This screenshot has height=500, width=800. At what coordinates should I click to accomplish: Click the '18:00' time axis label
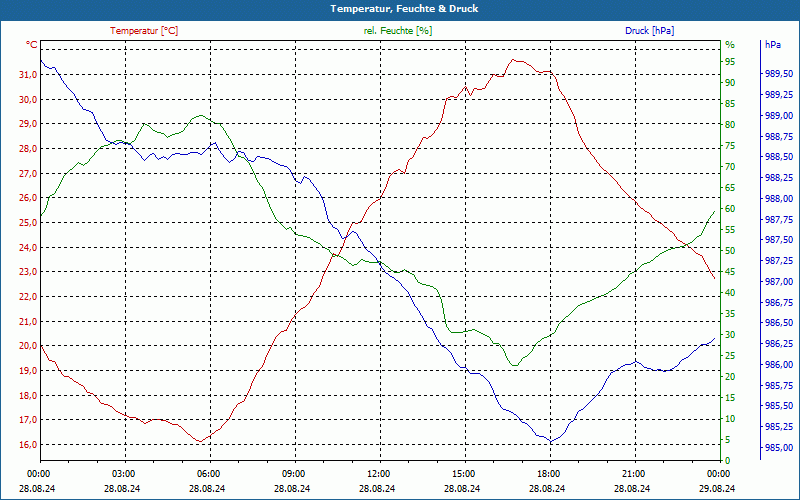(548, 474)
